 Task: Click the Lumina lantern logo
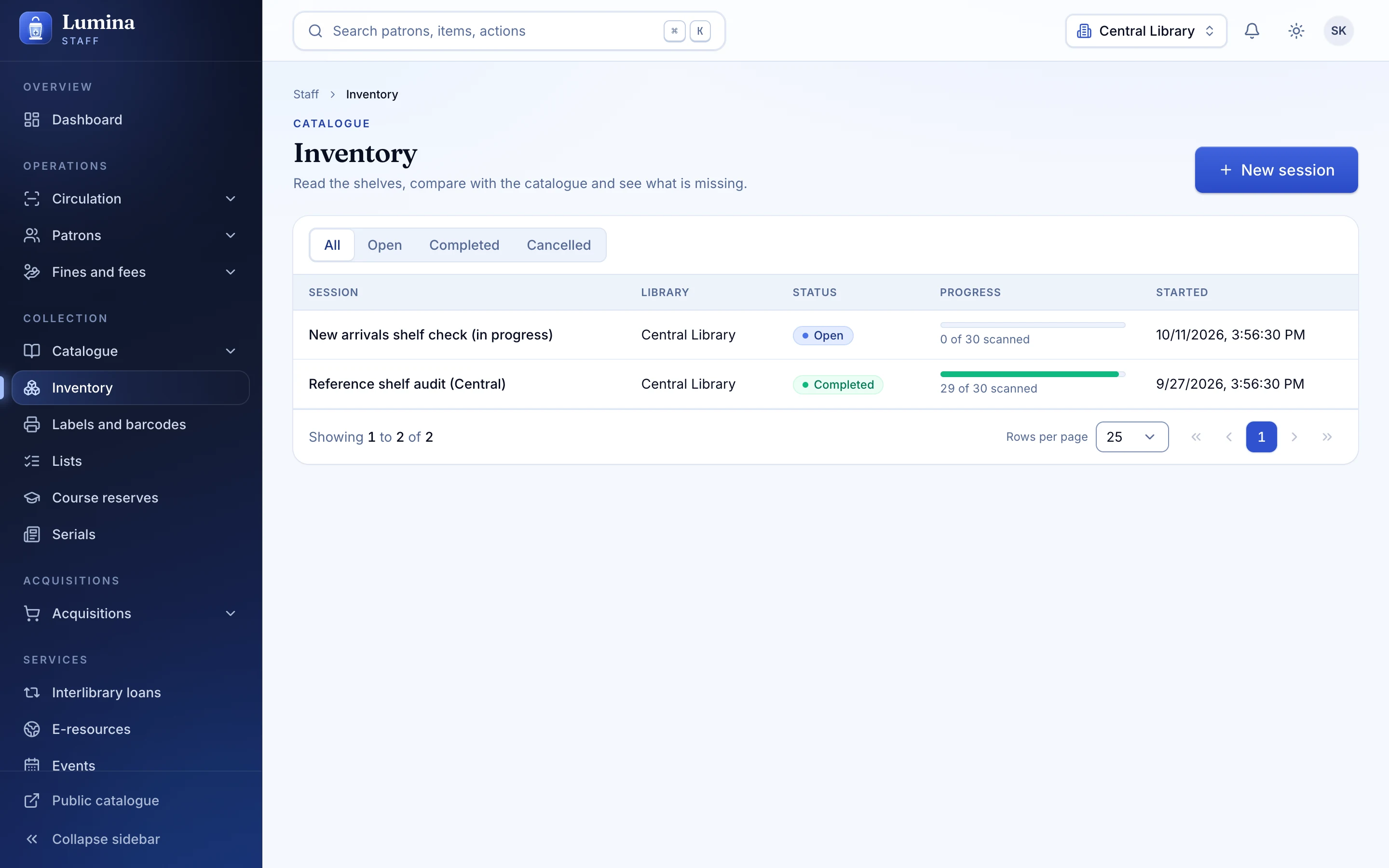pos(36,29)
